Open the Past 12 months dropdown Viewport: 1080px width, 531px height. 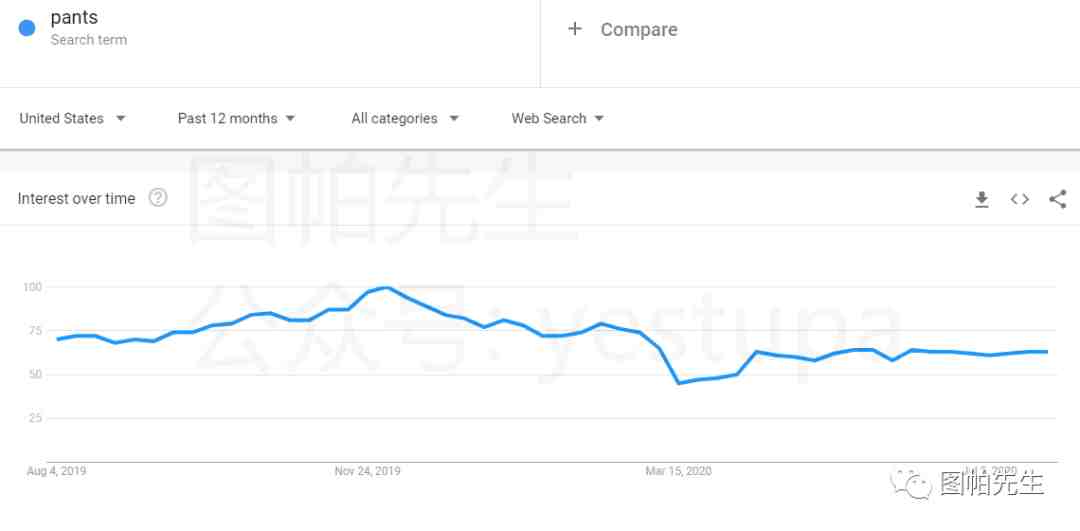(x=236, y=118)
